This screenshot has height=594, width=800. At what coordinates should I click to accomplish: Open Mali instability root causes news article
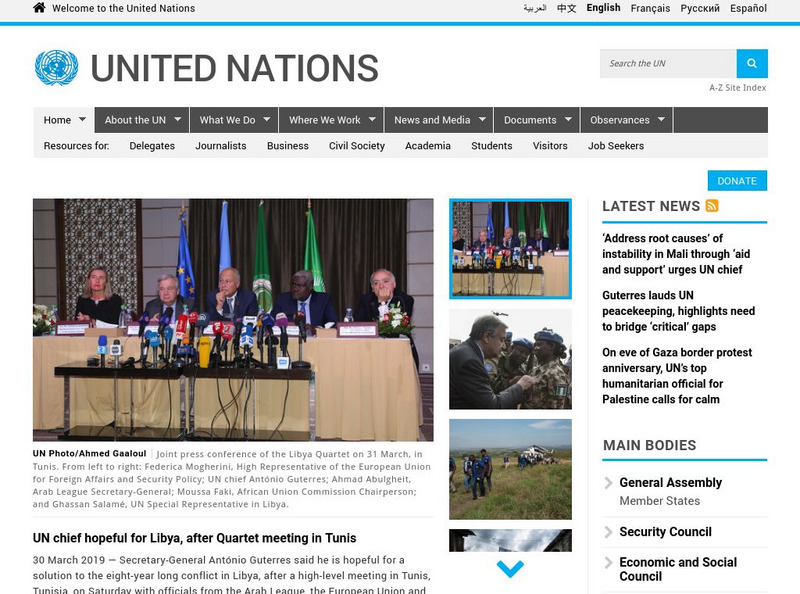(x=676, y=254)
